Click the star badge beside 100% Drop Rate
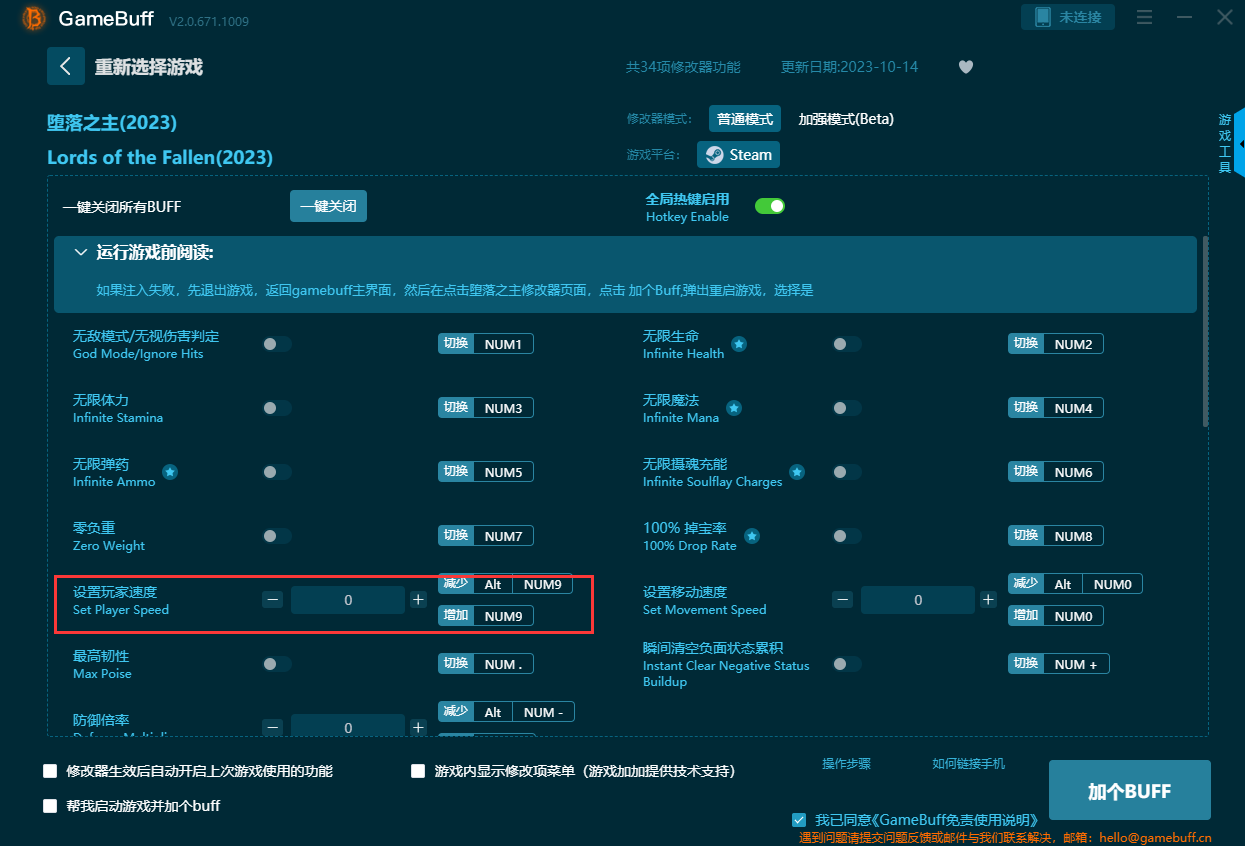Viewport: 1245px width, 846px height. click(x=751, y=536)
